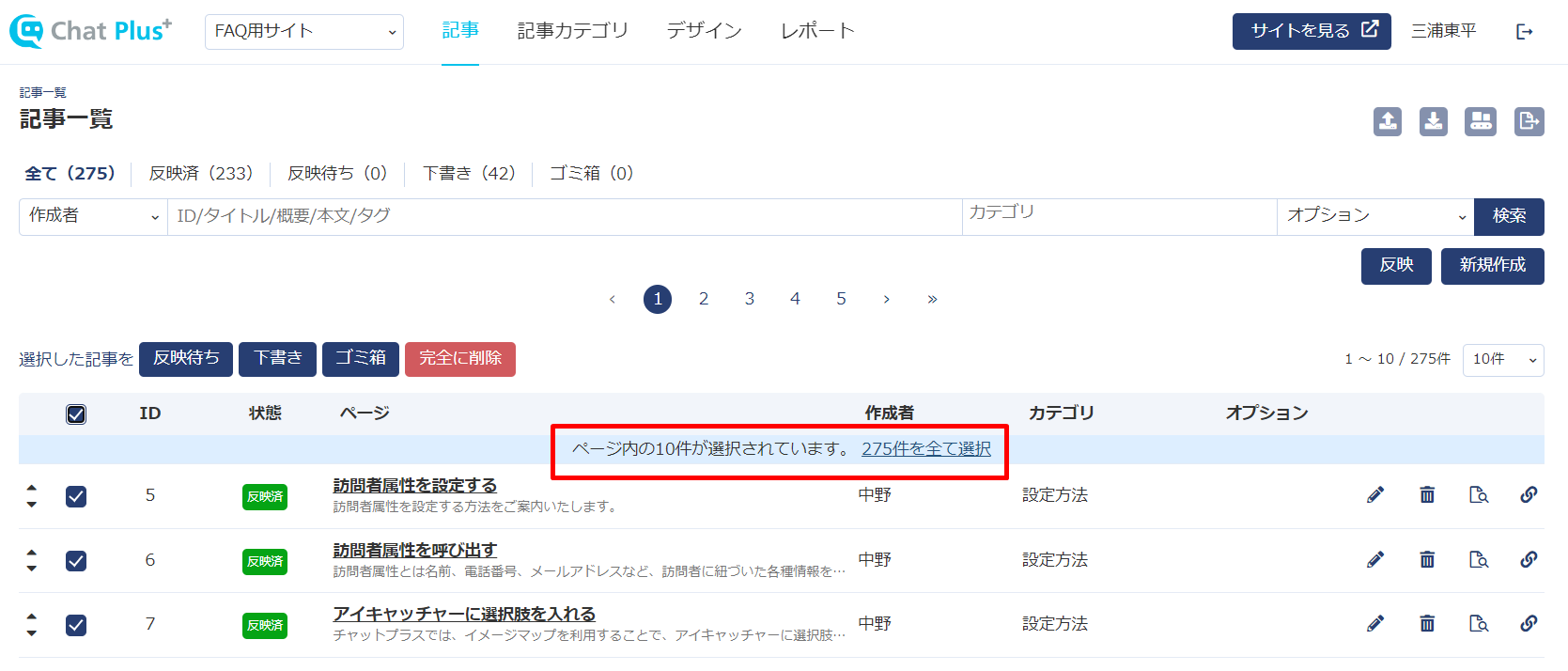Open the 10件 per-page dropdown
Viewport: 1568px width, 671px height.
1502,360
